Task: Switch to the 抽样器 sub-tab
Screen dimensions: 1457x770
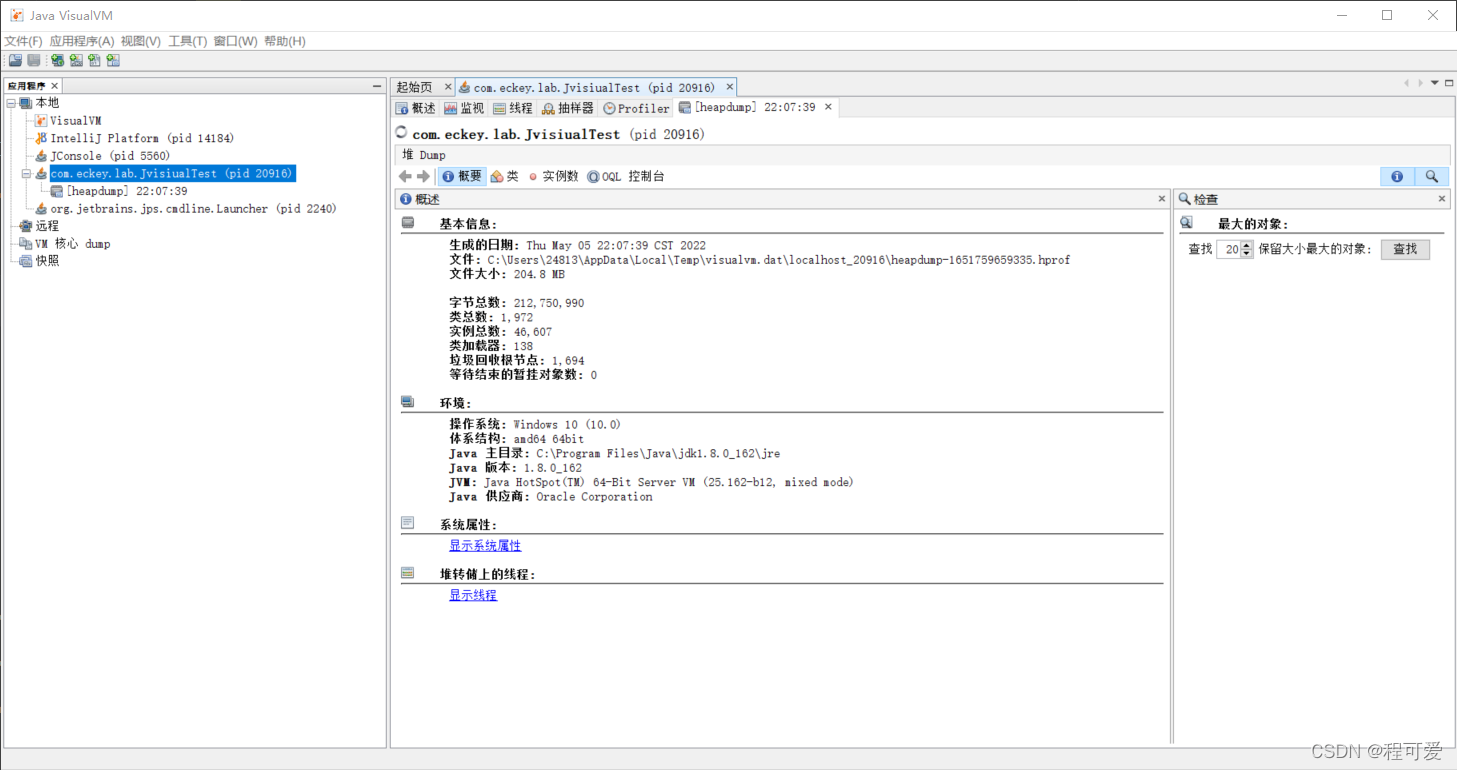Action: pos(568,108)
